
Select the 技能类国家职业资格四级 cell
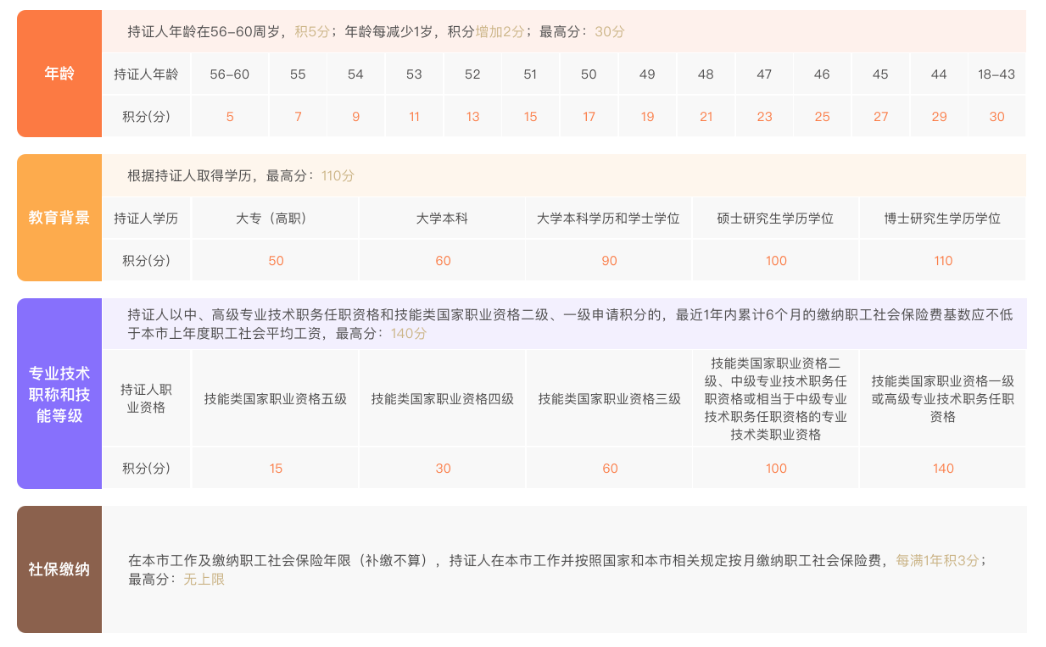[442, 398]
